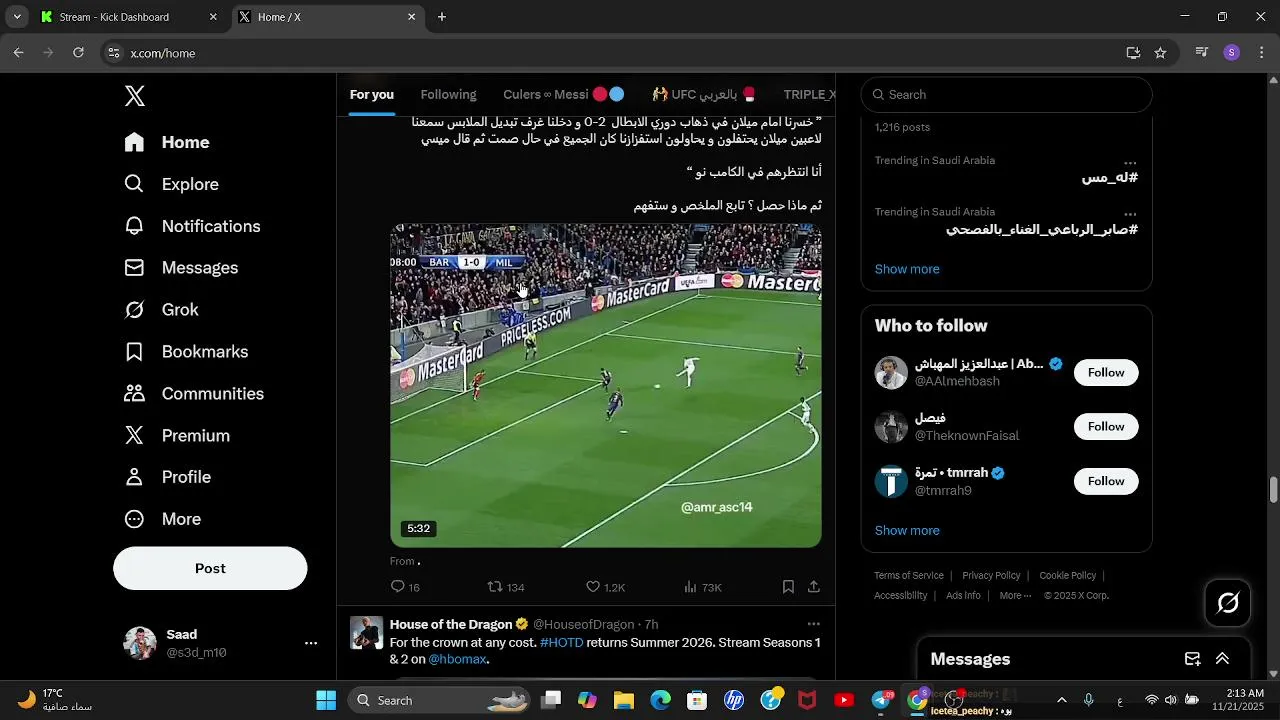The width and height of the screenshot is (1280, 720).
Task: Show more Who to follow suggestions
Action: coord(907,531)
